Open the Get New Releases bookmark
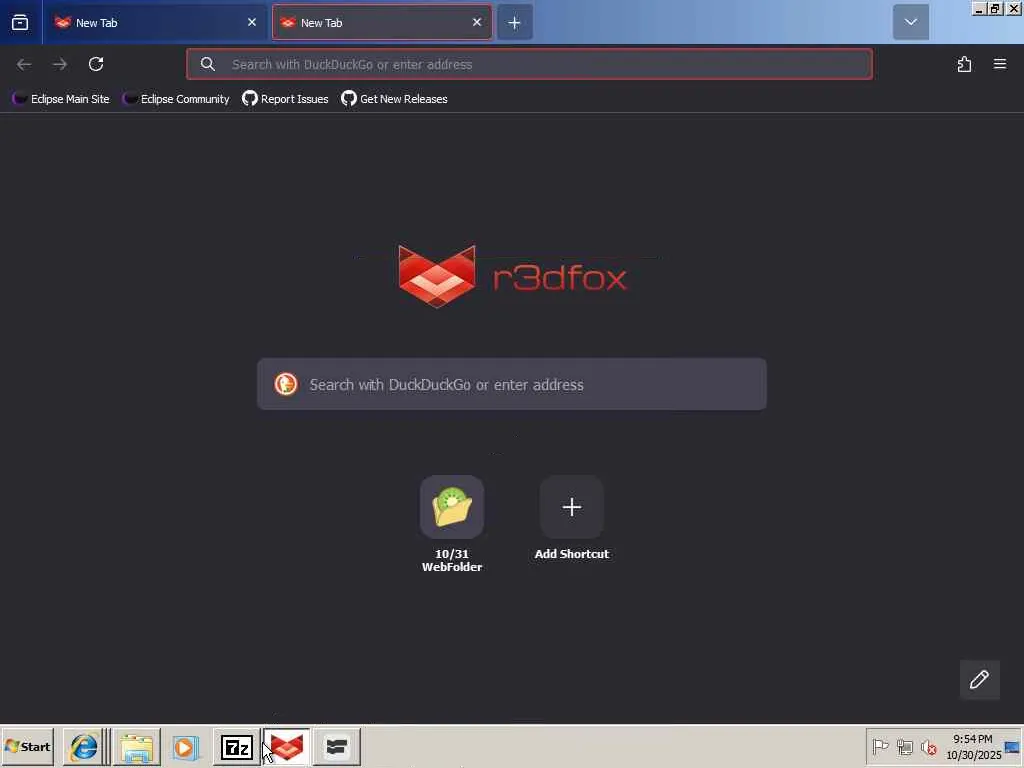The width and height of the screenshot is (1024, 768). (394, 99)
